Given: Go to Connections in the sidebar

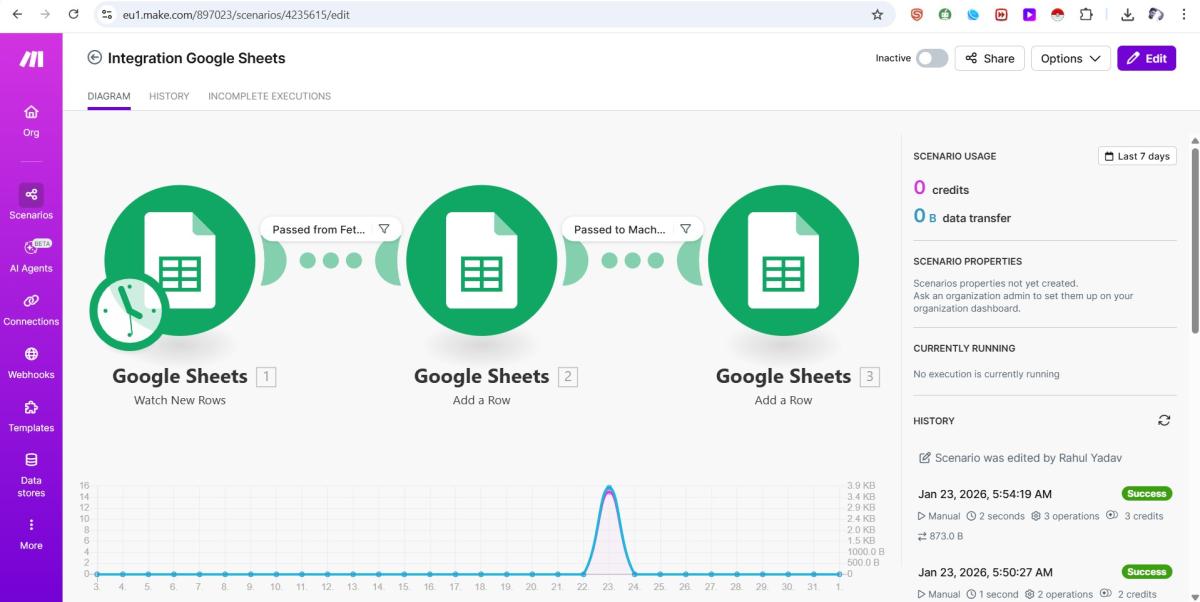Looking at the screenshot, I should (31, 309).
